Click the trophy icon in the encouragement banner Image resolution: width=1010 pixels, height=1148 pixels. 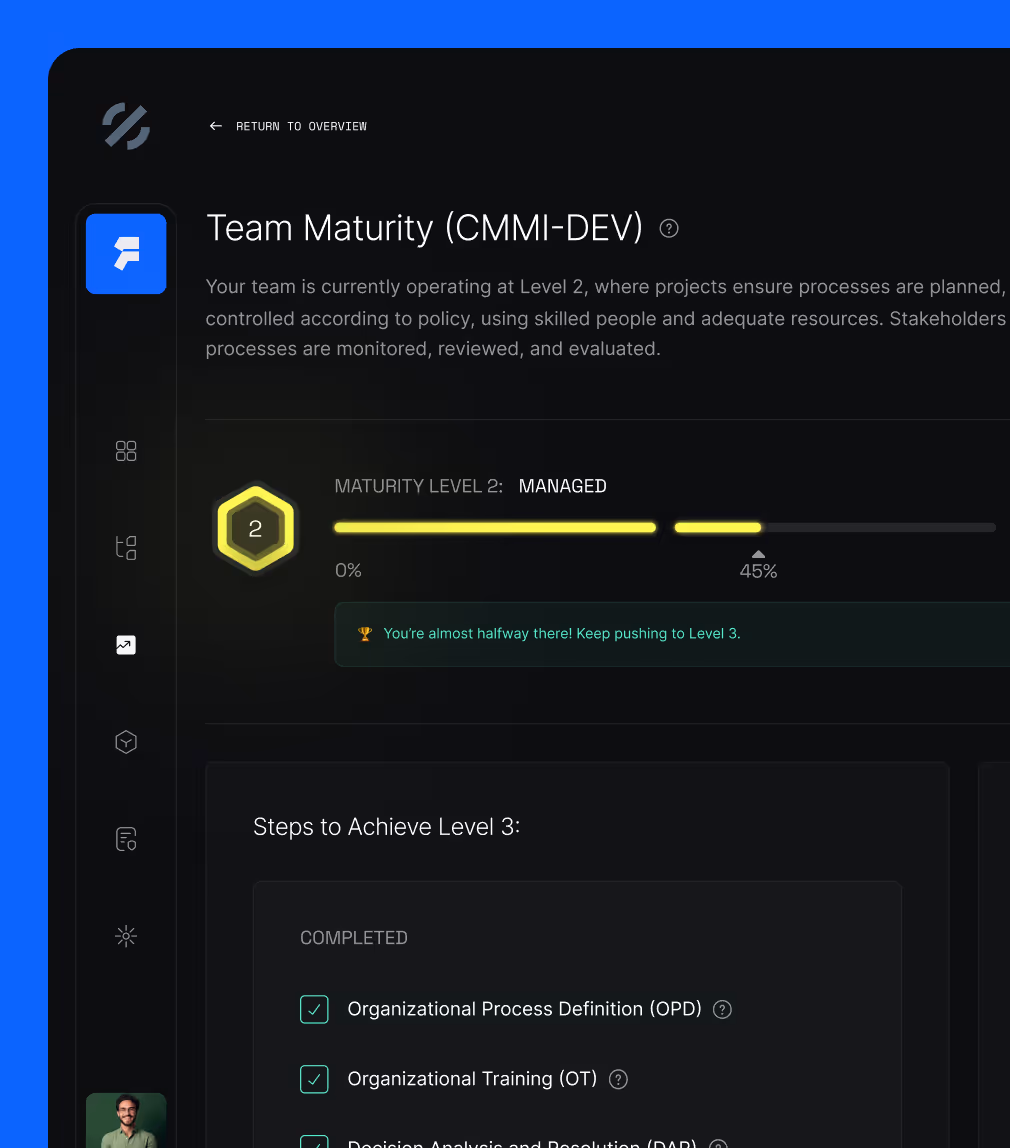364,633
